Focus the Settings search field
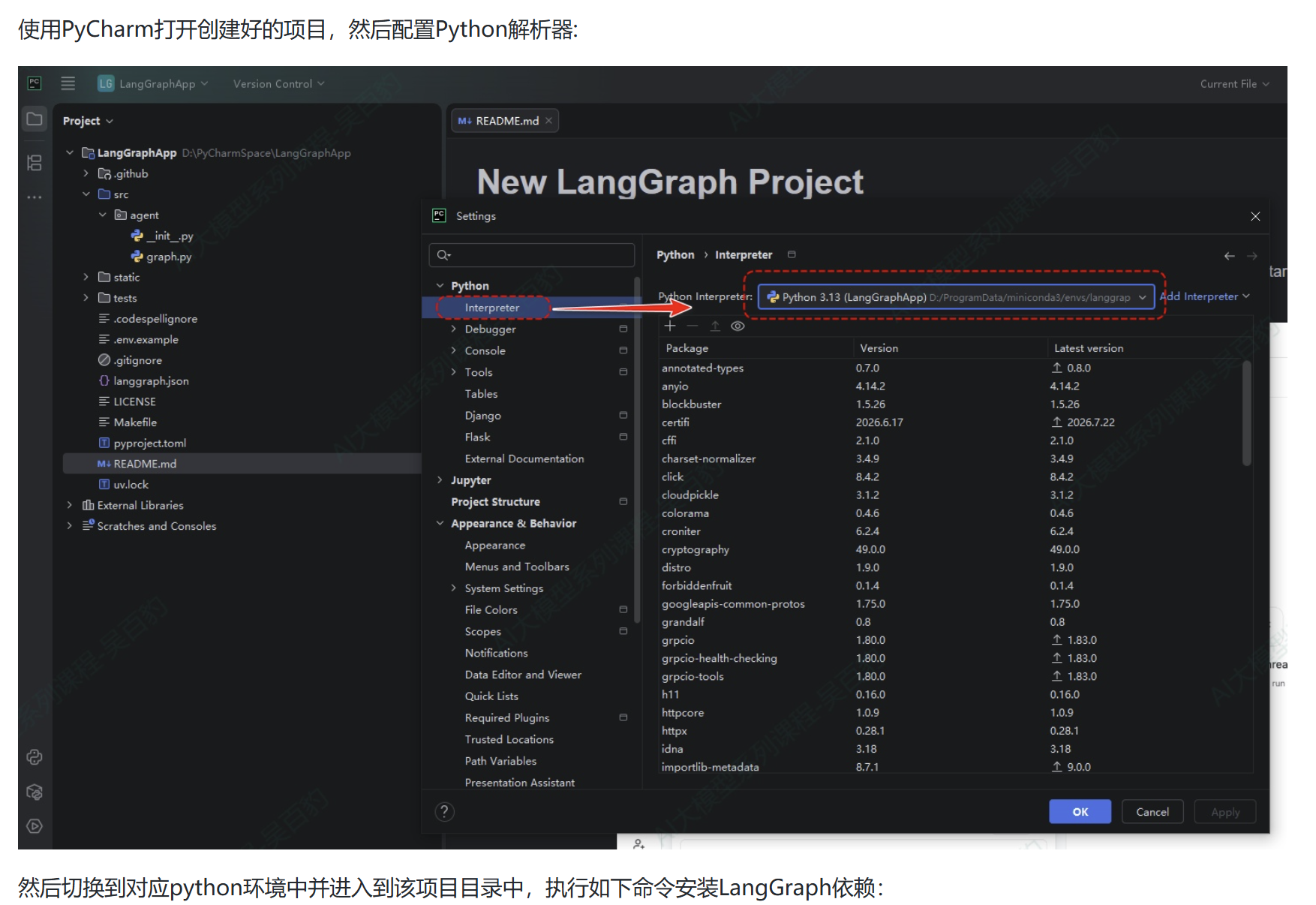The width and height of the screenshot is (1316, 905). pos(532,255)
